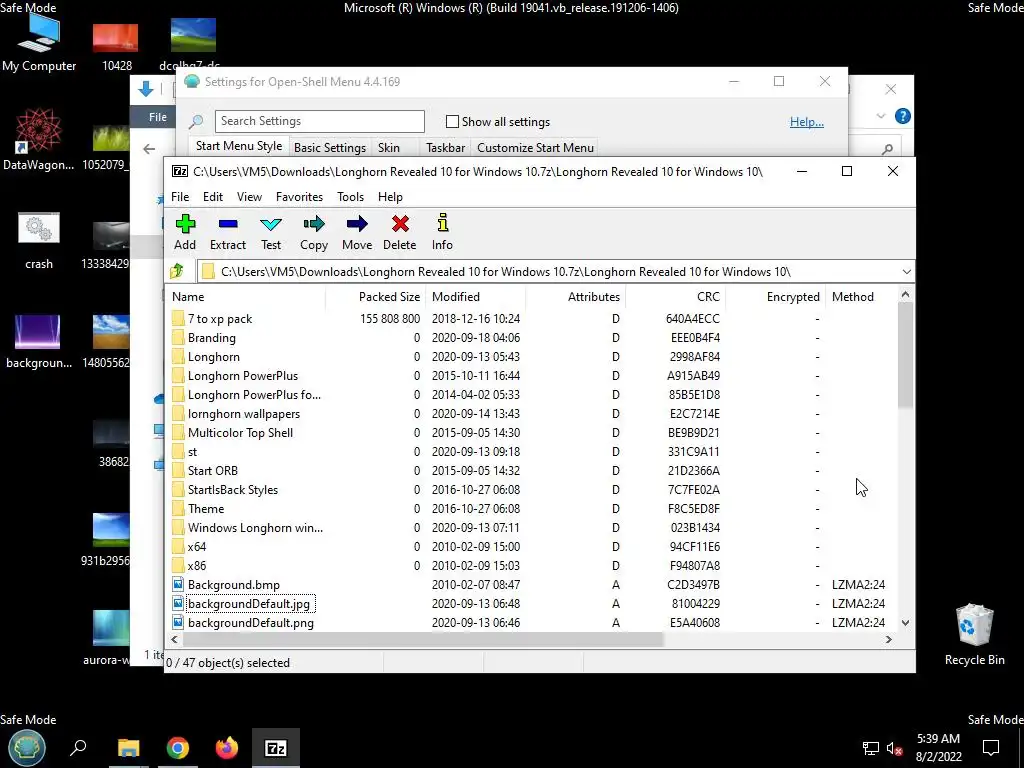Sort by the Method column header
The height and width of the screenshot is (768, 1024).
point(862,296)
